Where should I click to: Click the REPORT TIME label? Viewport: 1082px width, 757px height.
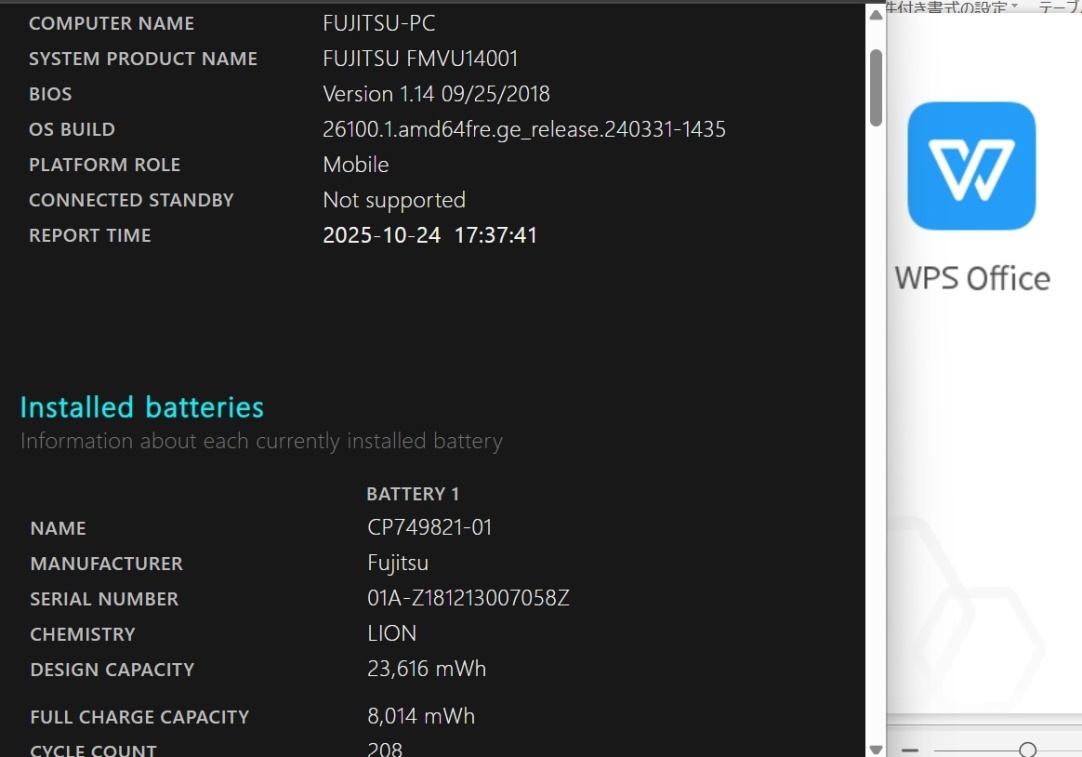point(90,235)
